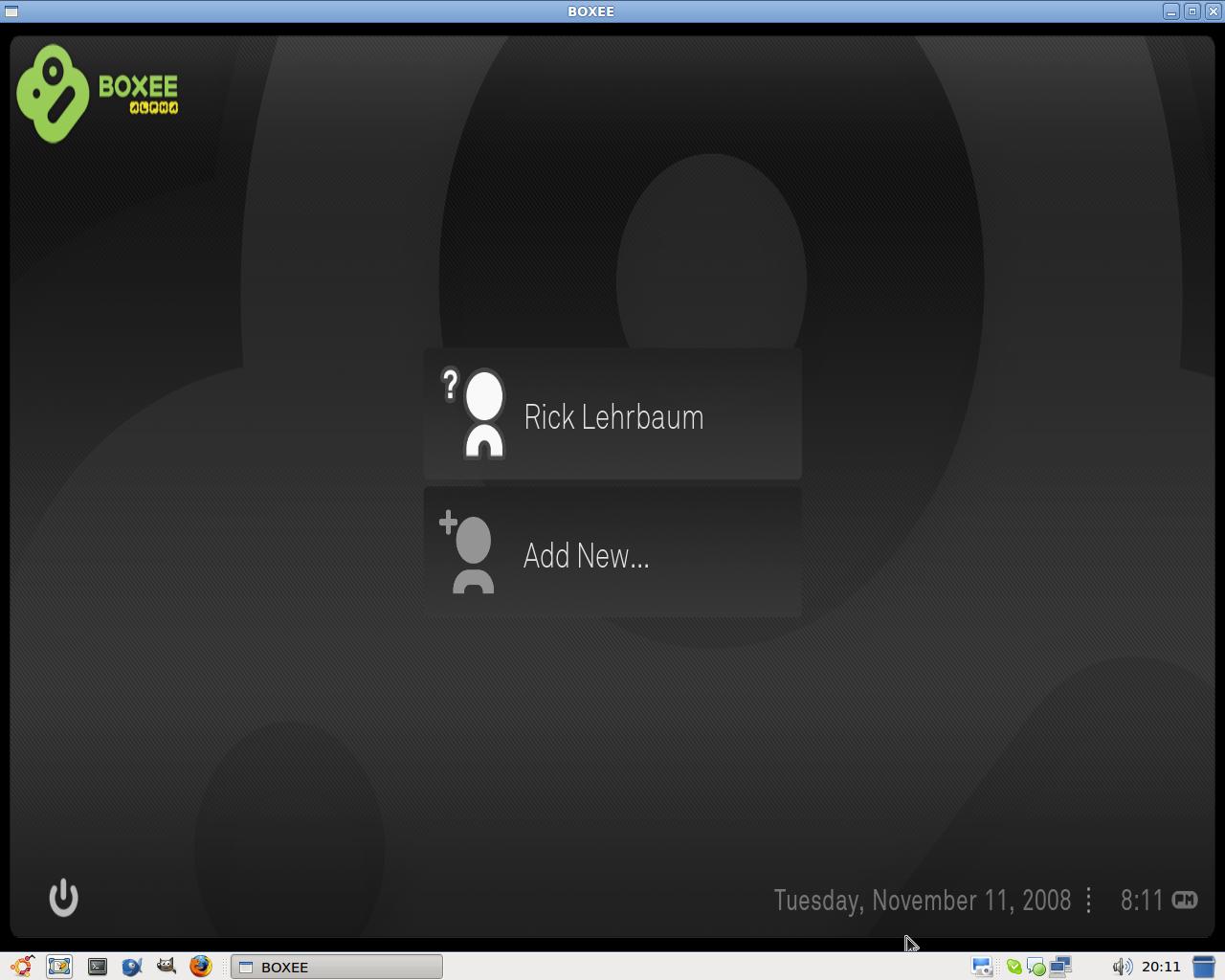Close the BOXEE window
Image resolution: width=1225 pixels, height=980 pixels.
[x=1213, y=11]
